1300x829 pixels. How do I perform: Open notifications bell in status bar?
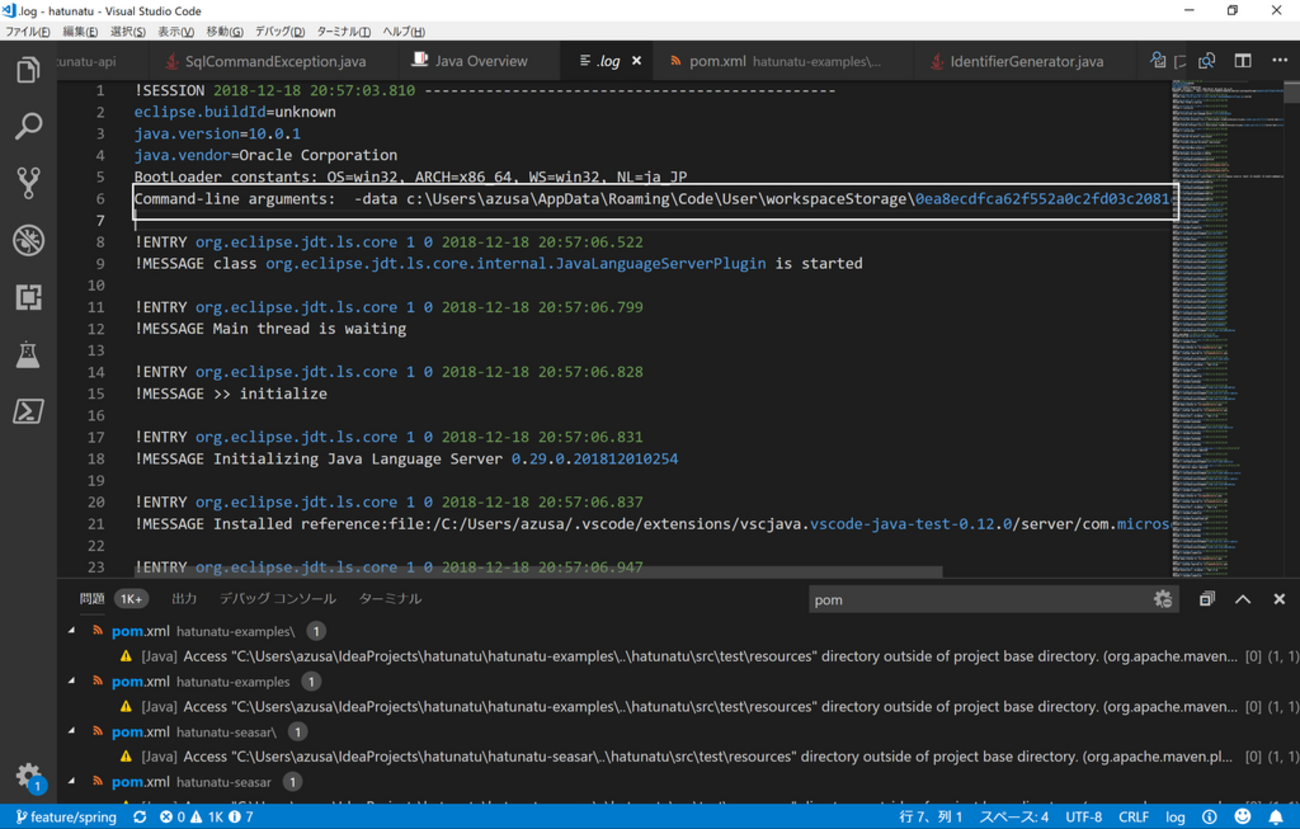[x=1276, y=817]
